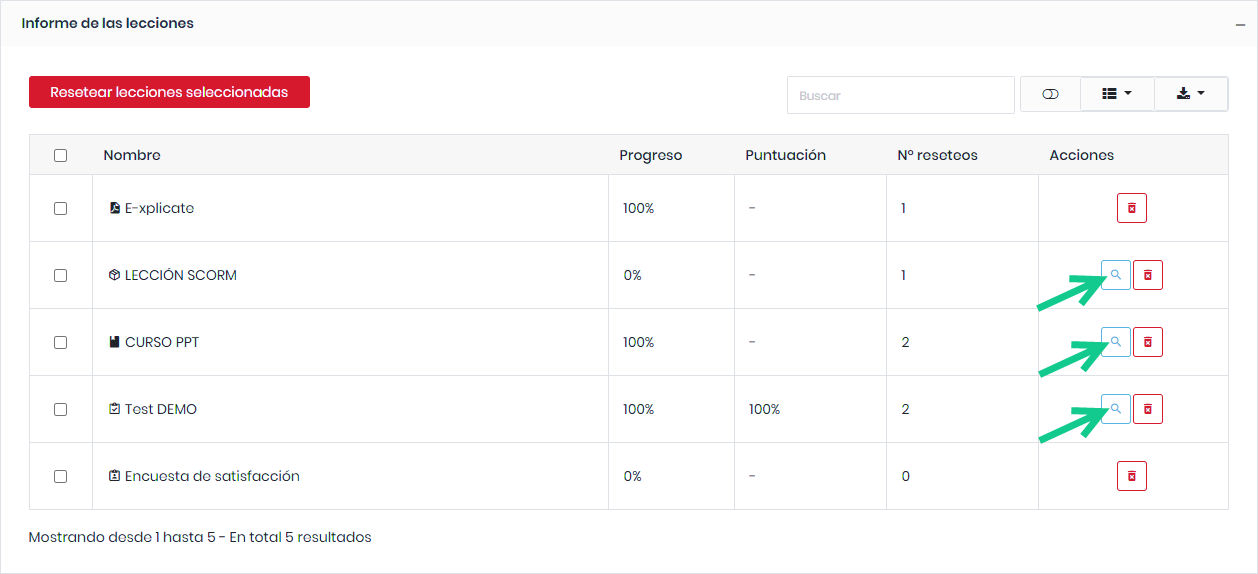Open the magnifier icon for Test DEMO
Screen dimensions: 1258x574
coord(1116,409)
